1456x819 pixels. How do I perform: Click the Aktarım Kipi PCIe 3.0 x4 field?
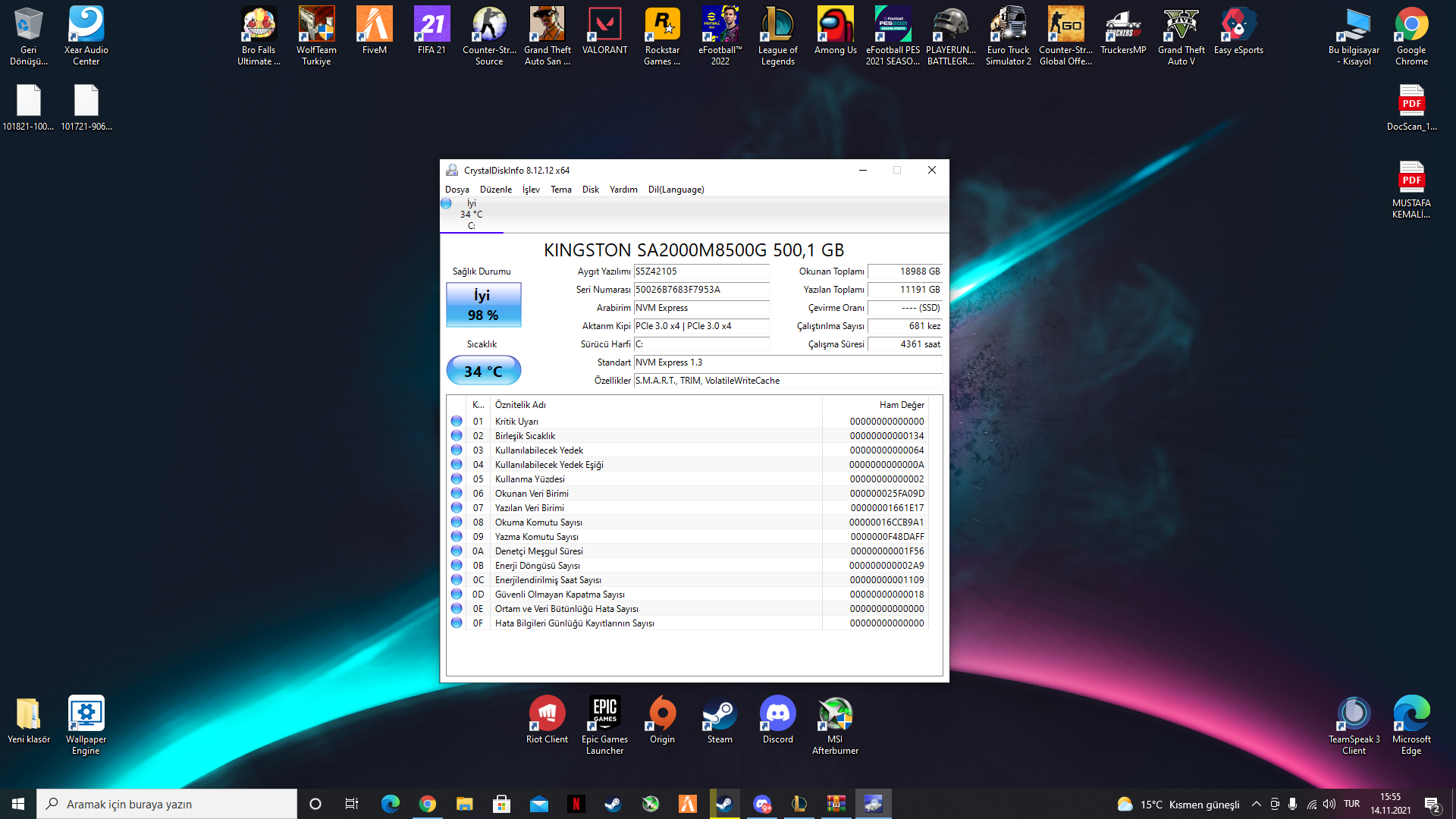701,326
